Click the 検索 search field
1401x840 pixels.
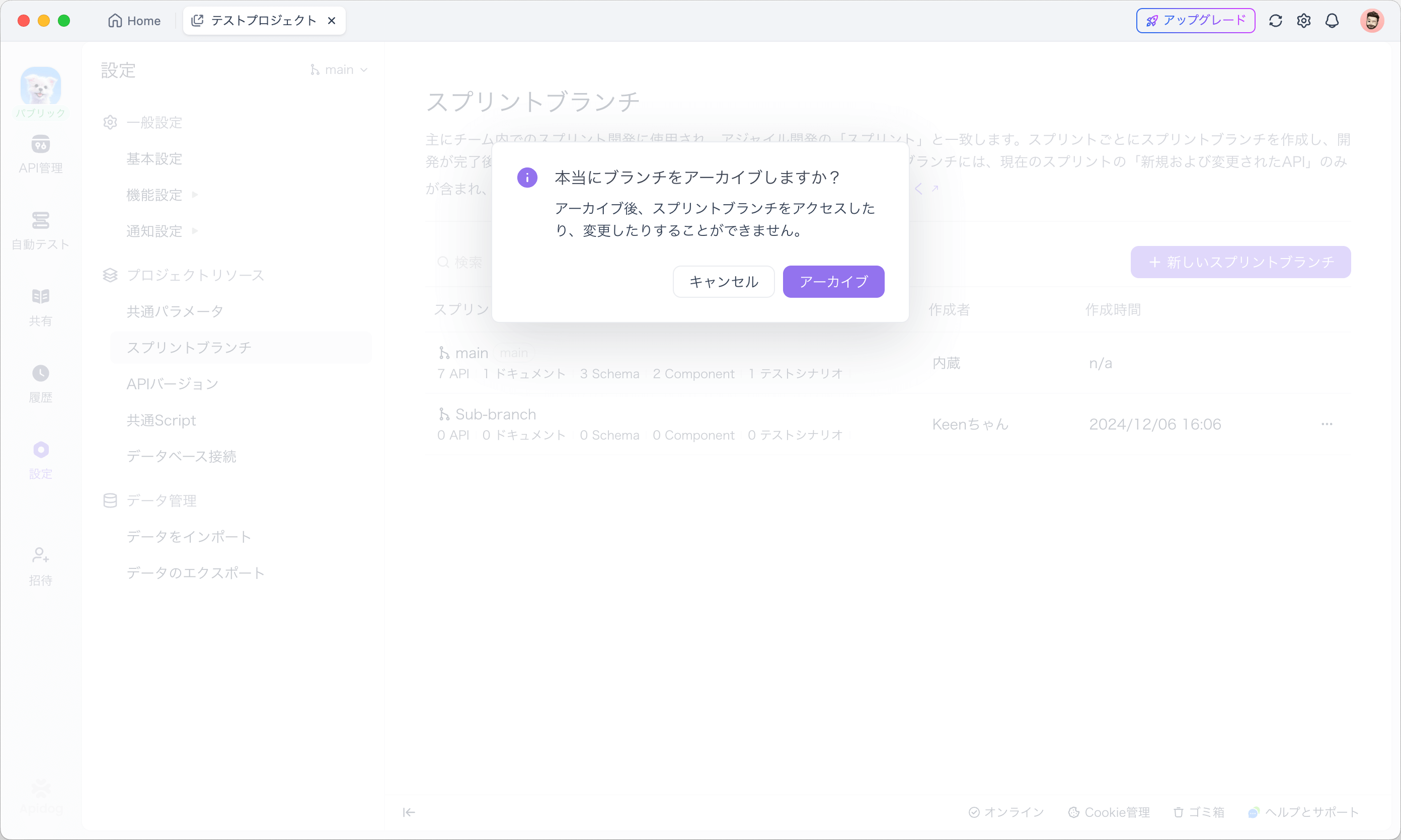[460, 262]
